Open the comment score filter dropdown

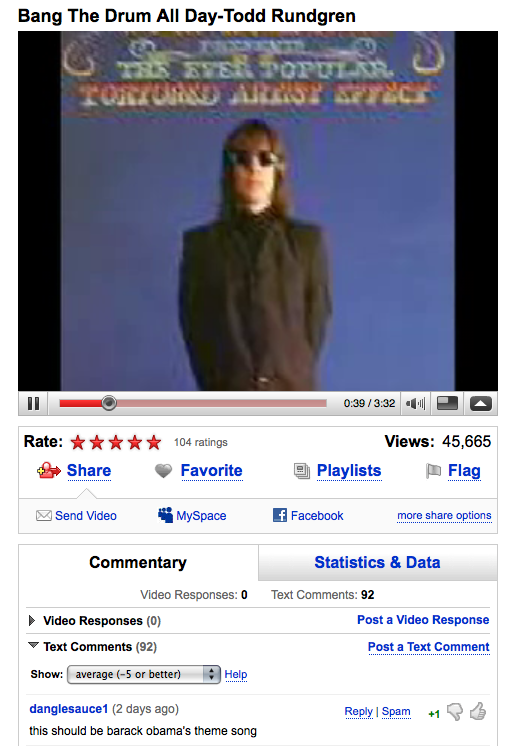(x=144, y=674)
